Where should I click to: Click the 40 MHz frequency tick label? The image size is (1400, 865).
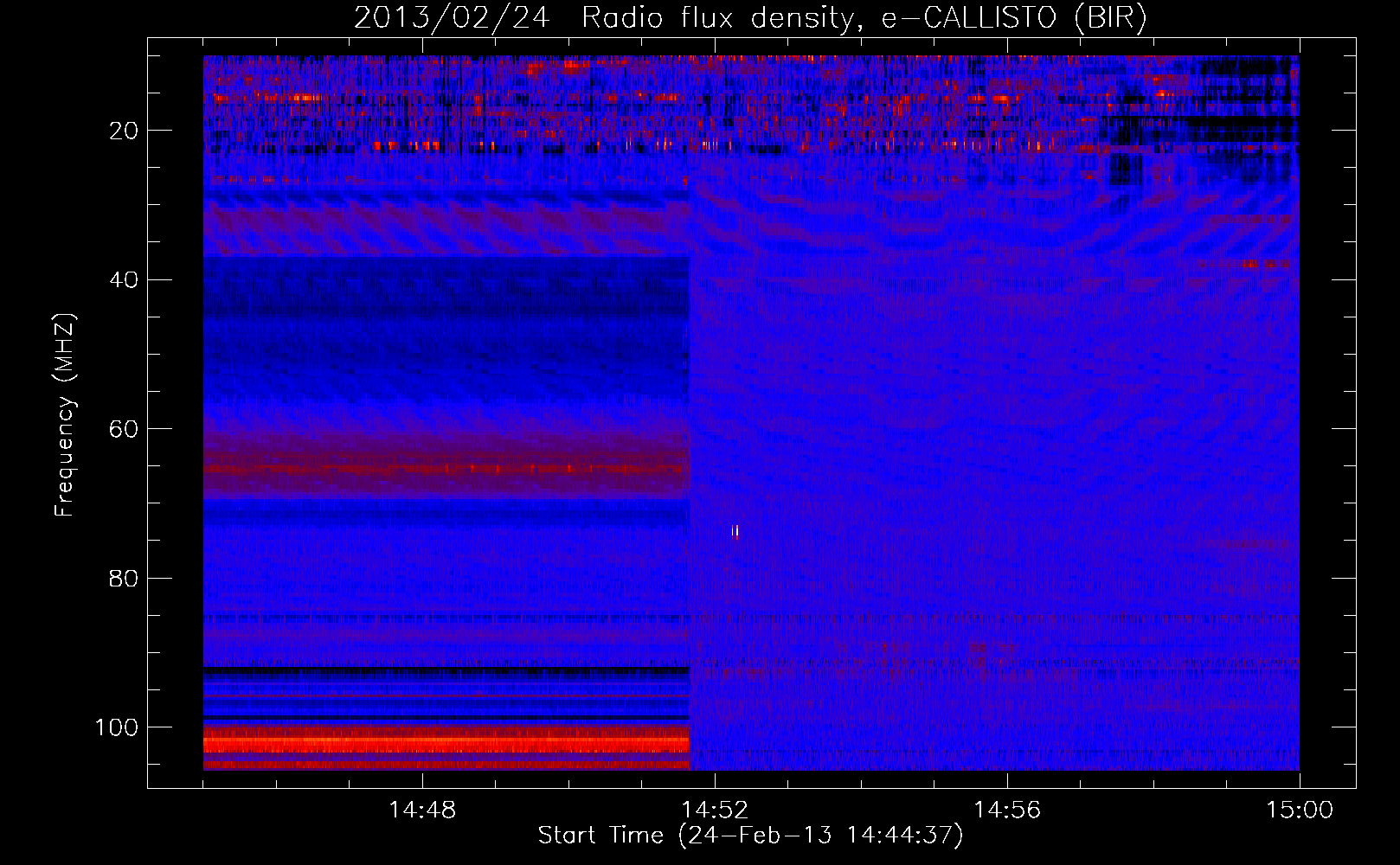[x=124, y=280]
